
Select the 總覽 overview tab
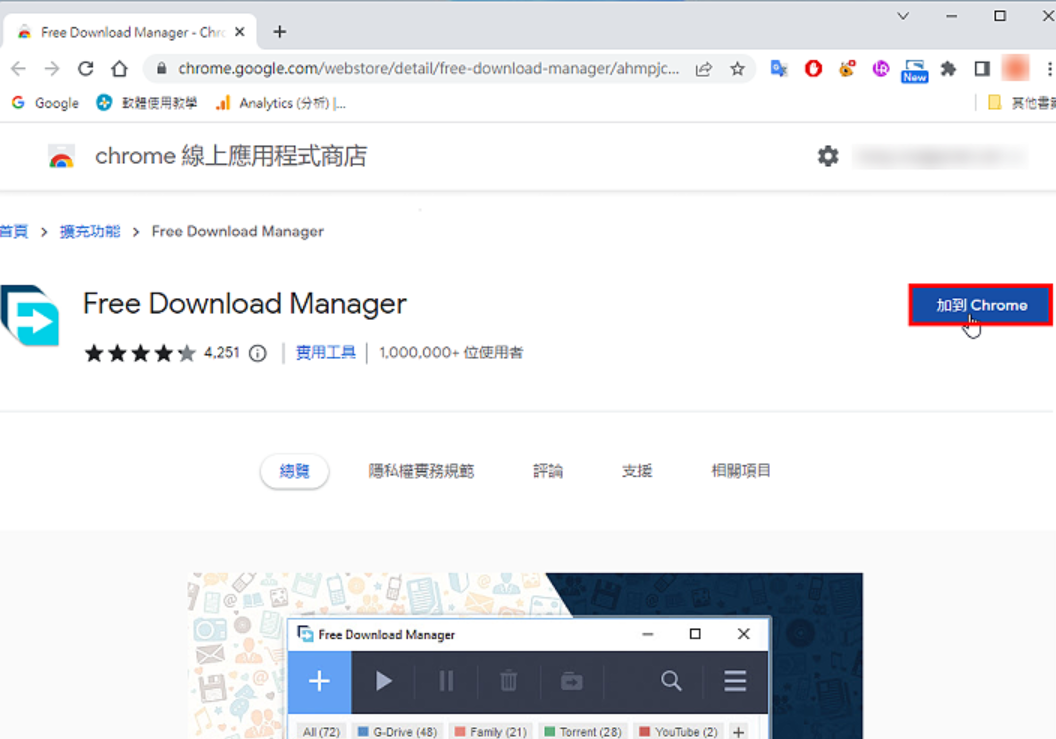tap(294, 471)
